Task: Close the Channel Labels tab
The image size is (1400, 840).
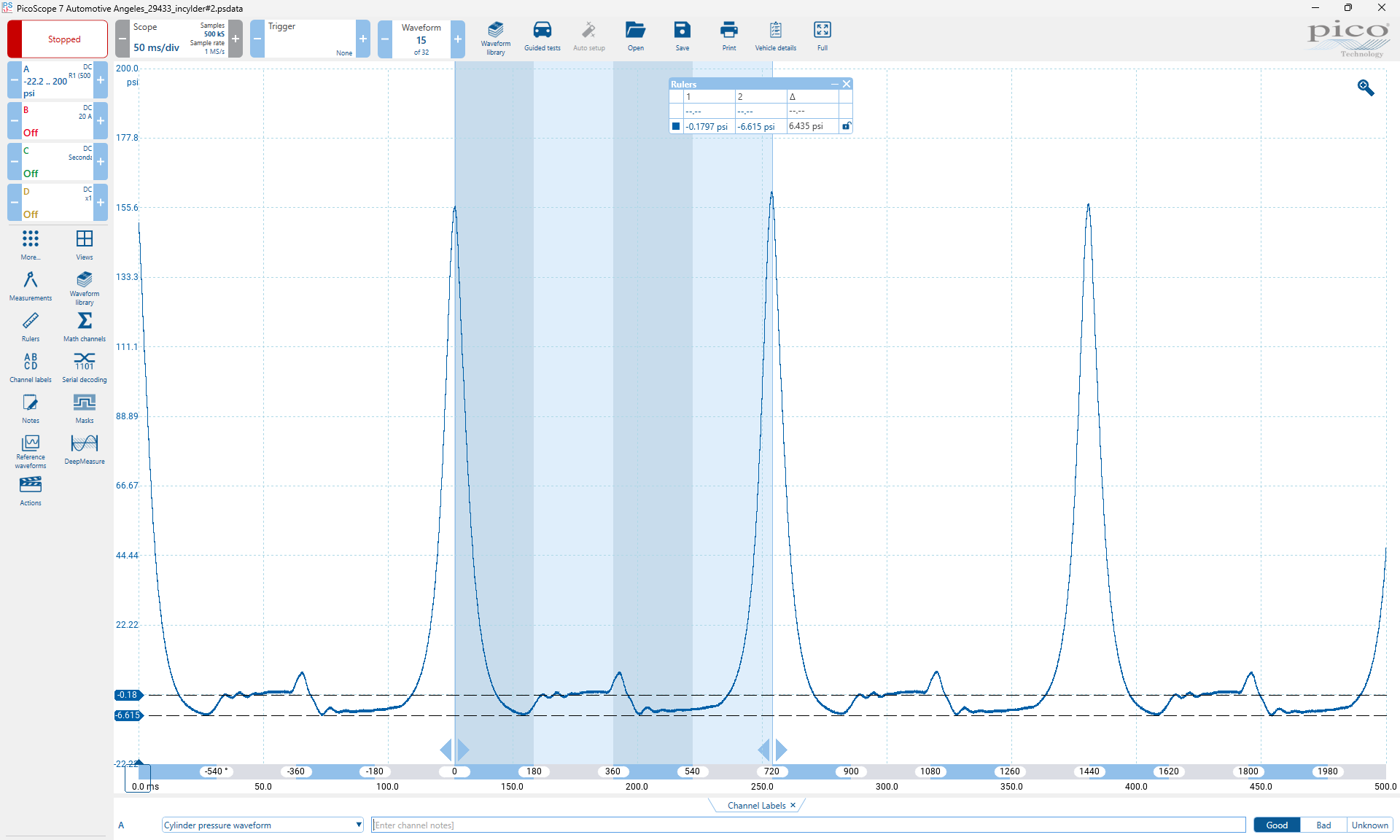Action: tap(793, 805)
